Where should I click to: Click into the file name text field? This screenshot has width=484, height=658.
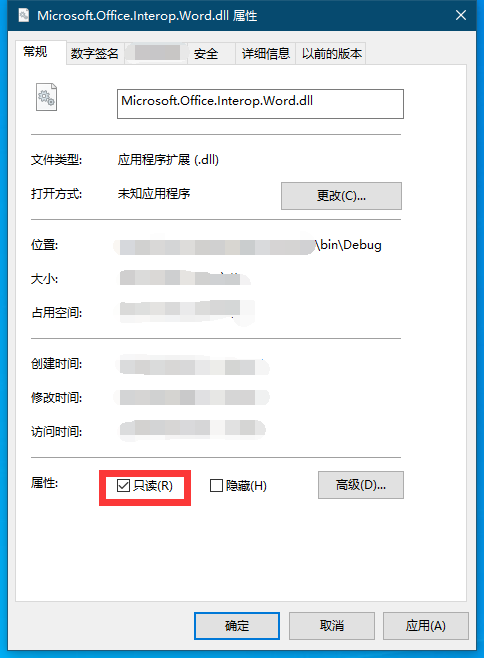pyautogui.click(x=260, y=104)
